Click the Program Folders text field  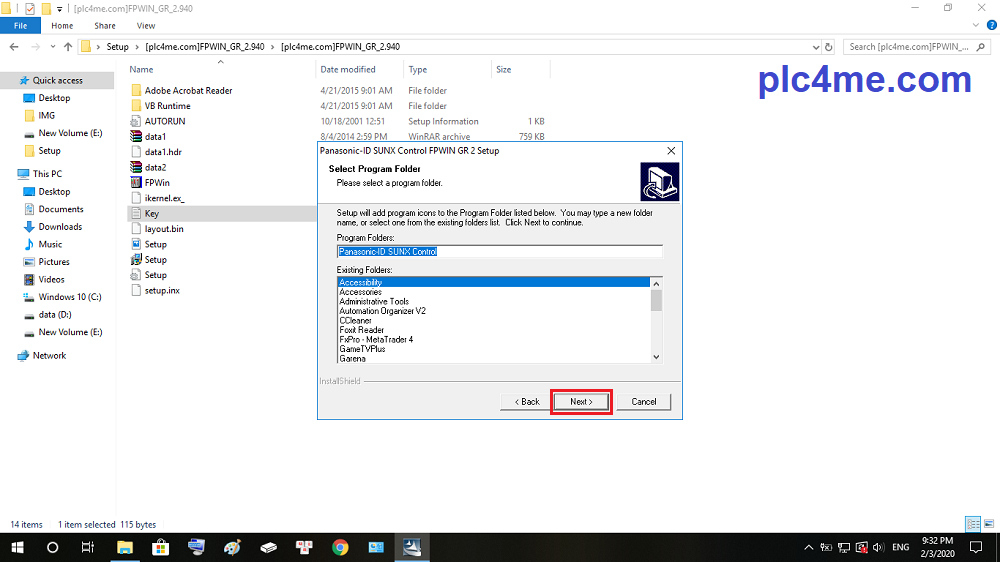pos(499,252)
